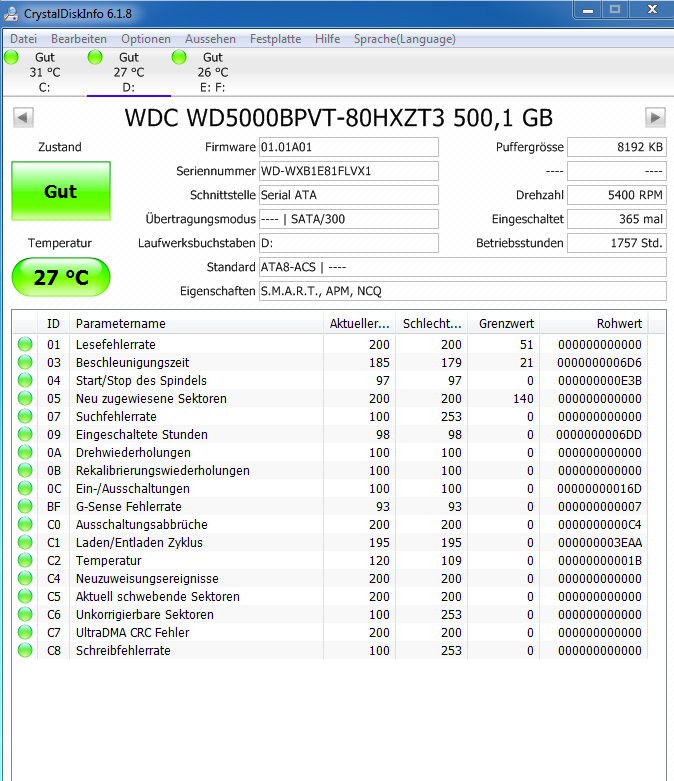Click the green Gut health status button
674x781 pixels.
pyautogui.click(x=61, y=191)
